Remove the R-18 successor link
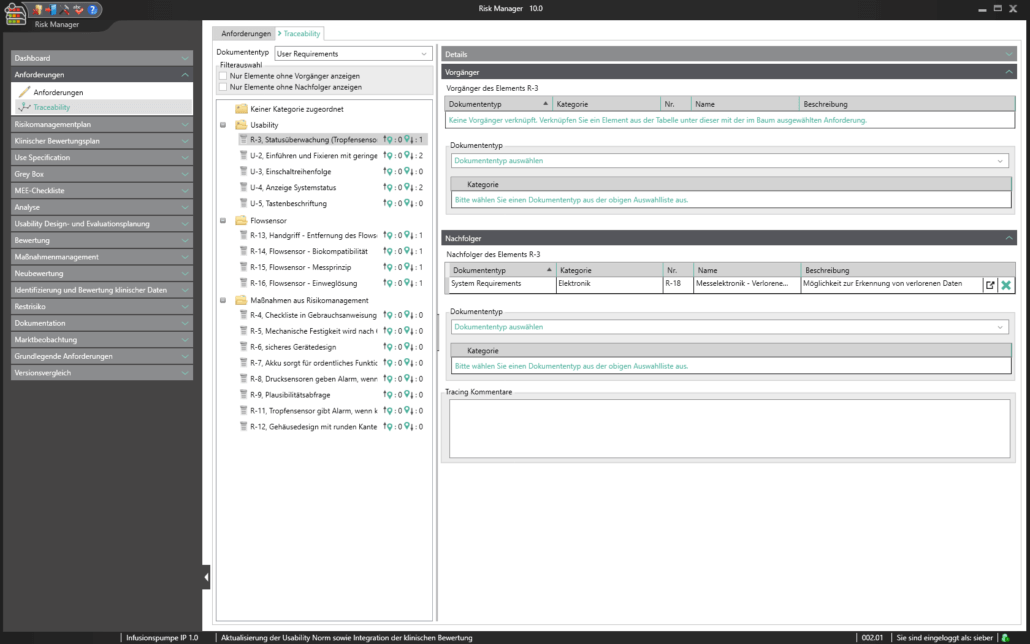Image resolution: width=1030 pixels, height=644 pixels. [1006, 285]
